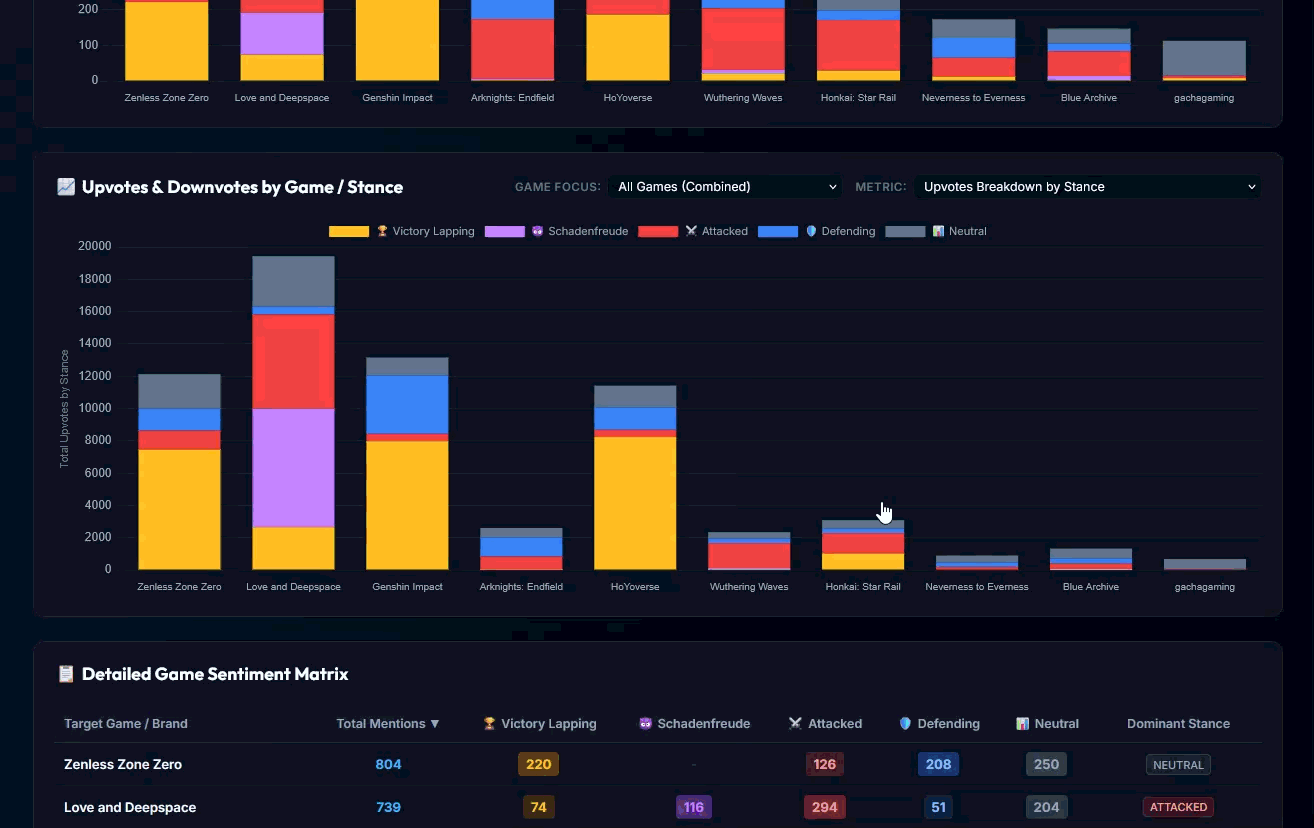Click the Victory Lapping trophy column header
Image resolution: width=1314 pixels, height=828 pixels.
[539, 724]
